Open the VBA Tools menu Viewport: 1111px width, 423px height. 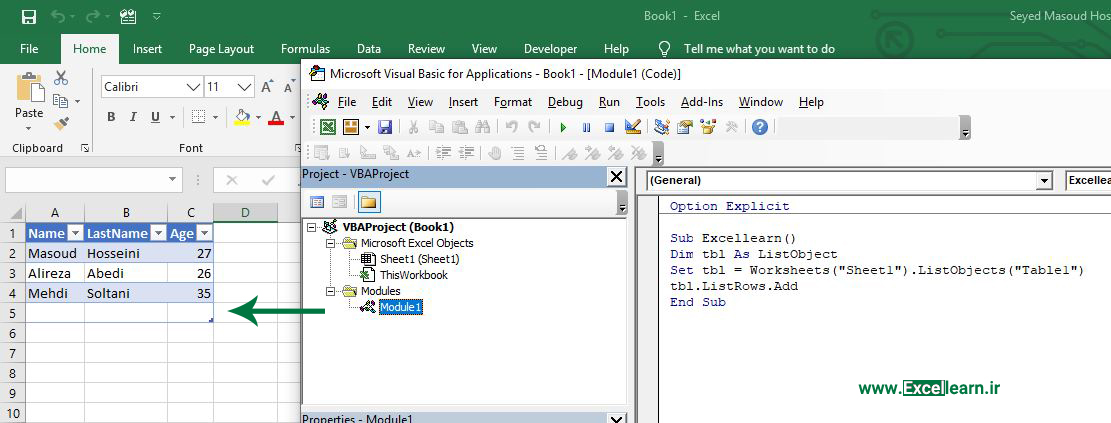click(x=650, y=102)
